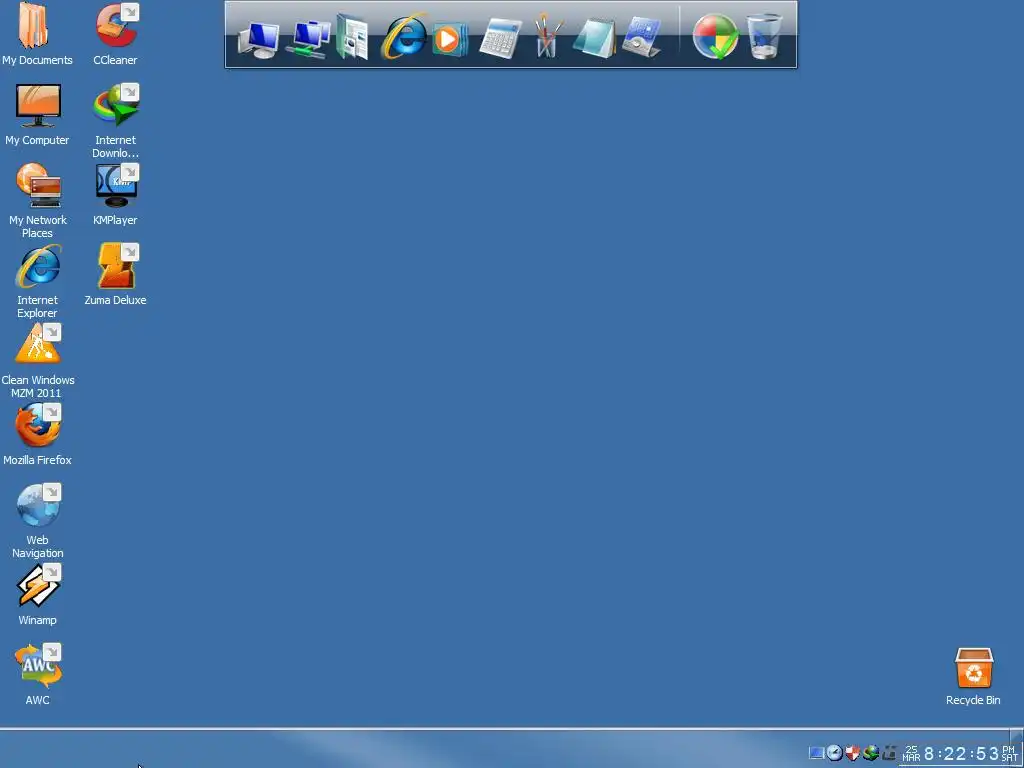Viewport: 1024px width, 768px height.
Task: Launch the KMPlayer desktop shortcut
Action: 115,195
